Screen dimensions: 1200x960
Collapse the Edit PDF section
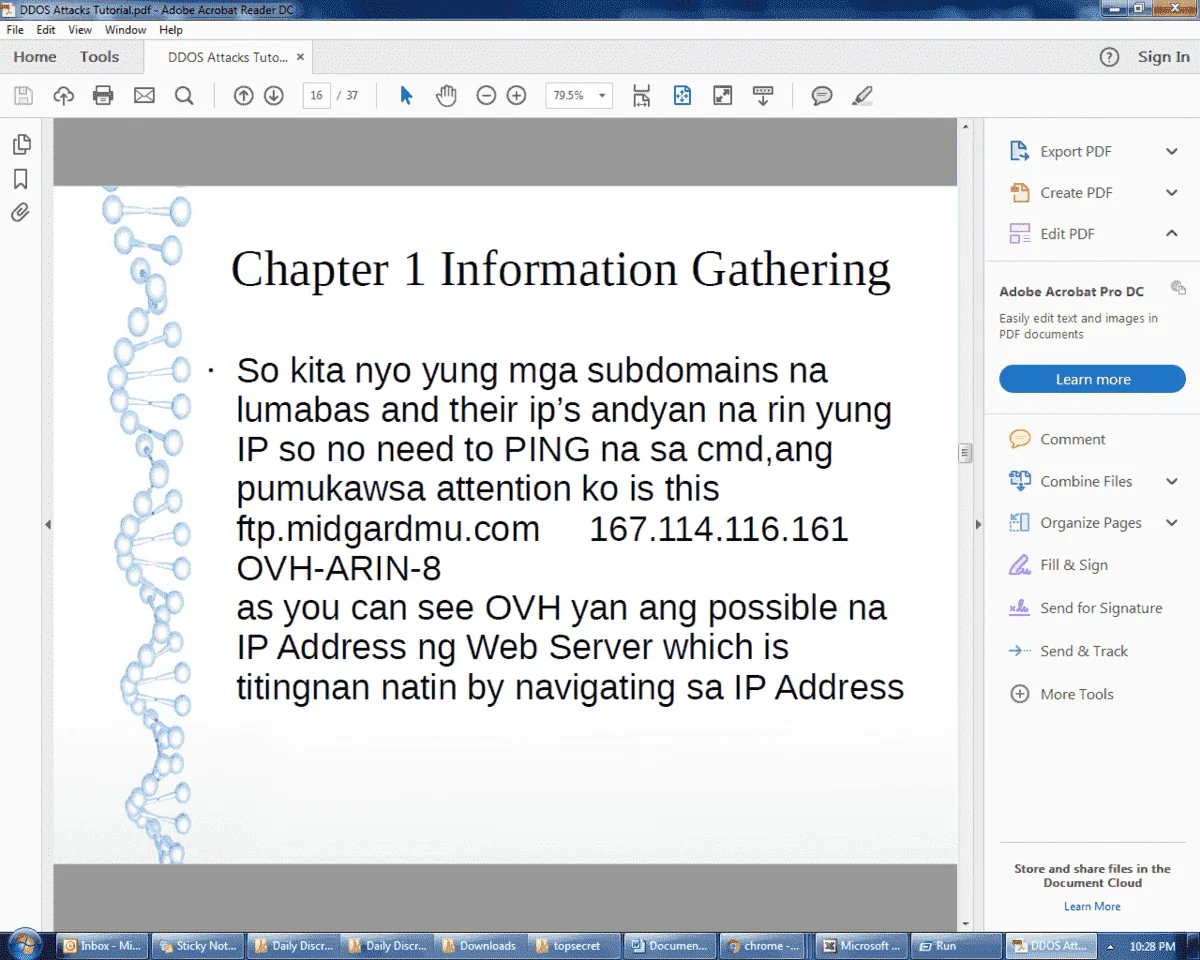pyautogui.click(x=1172, y=233)
